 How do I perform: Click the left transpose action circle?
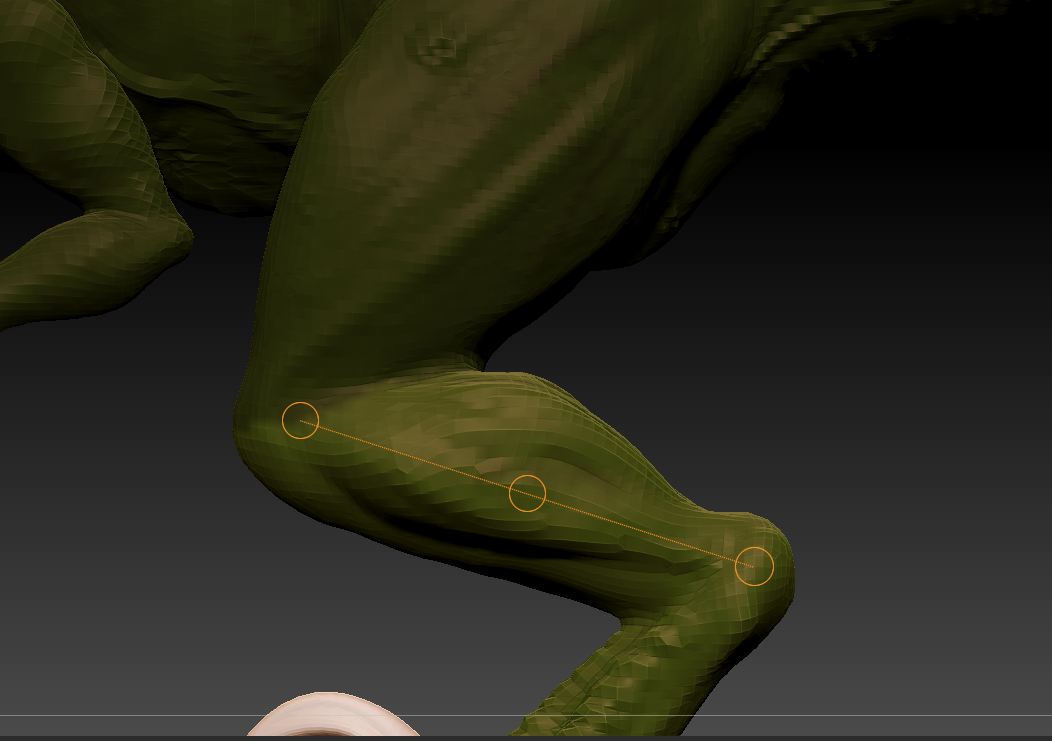[x=300, y=421]
